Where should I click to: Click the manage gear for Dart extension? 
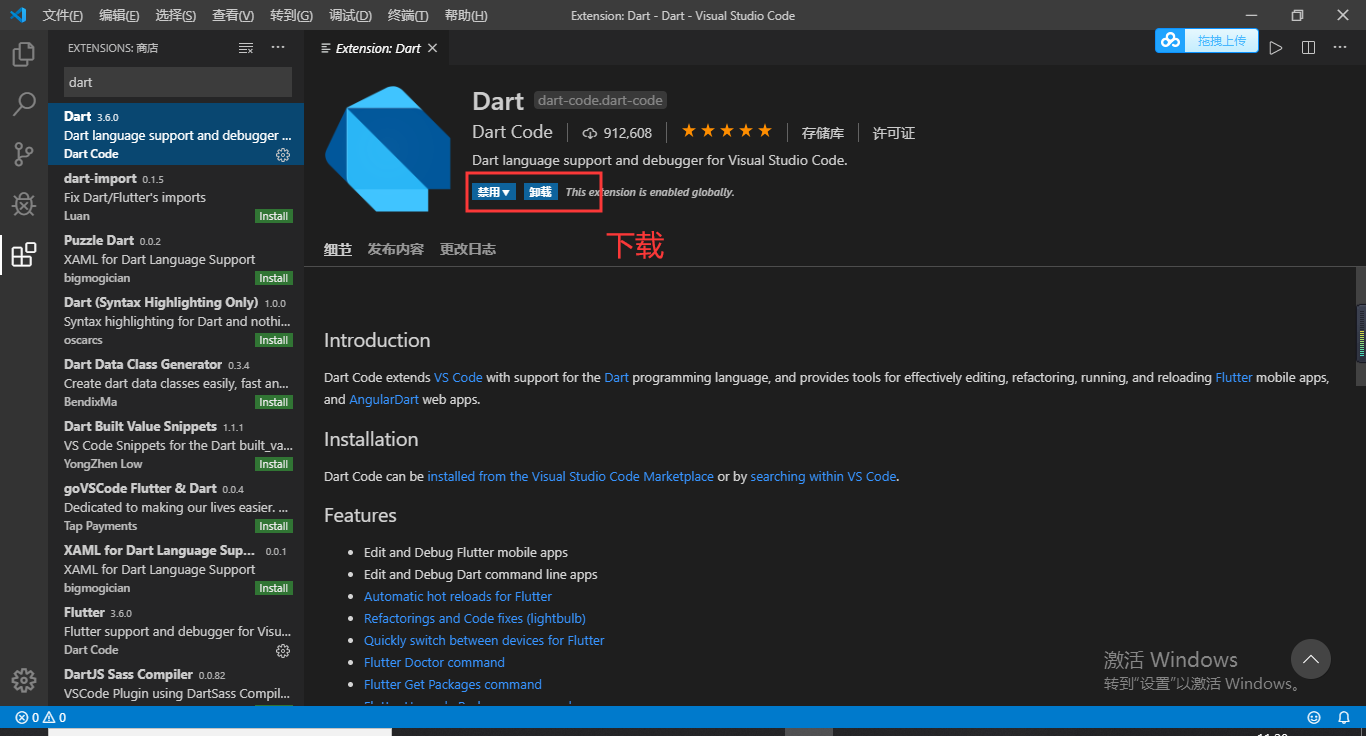[283, 155]
